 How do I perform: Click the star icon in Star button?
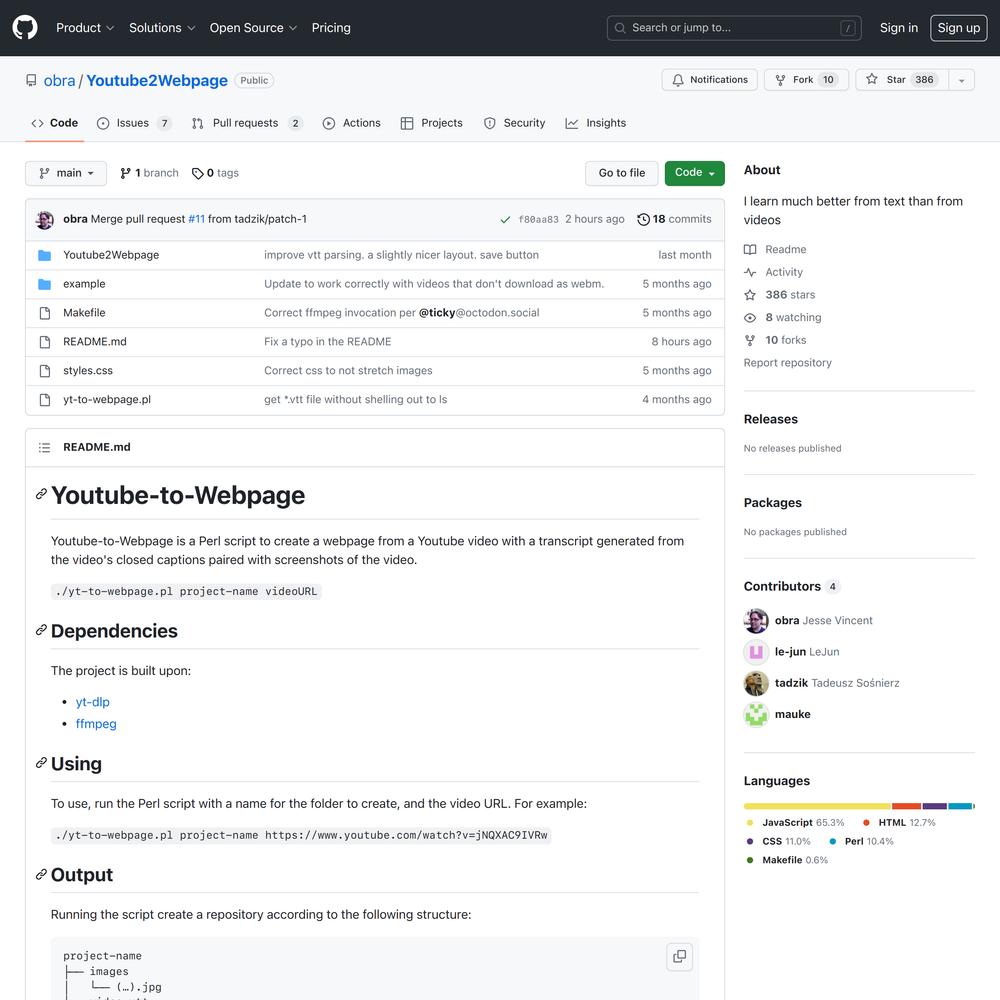[x=871, y=79]
